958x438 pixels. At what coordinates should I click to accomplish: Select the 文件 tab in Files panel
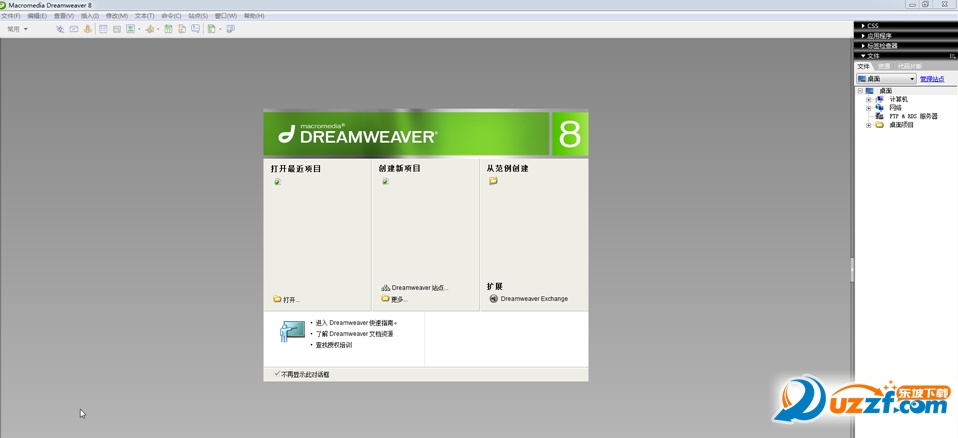tap(863, 66)
